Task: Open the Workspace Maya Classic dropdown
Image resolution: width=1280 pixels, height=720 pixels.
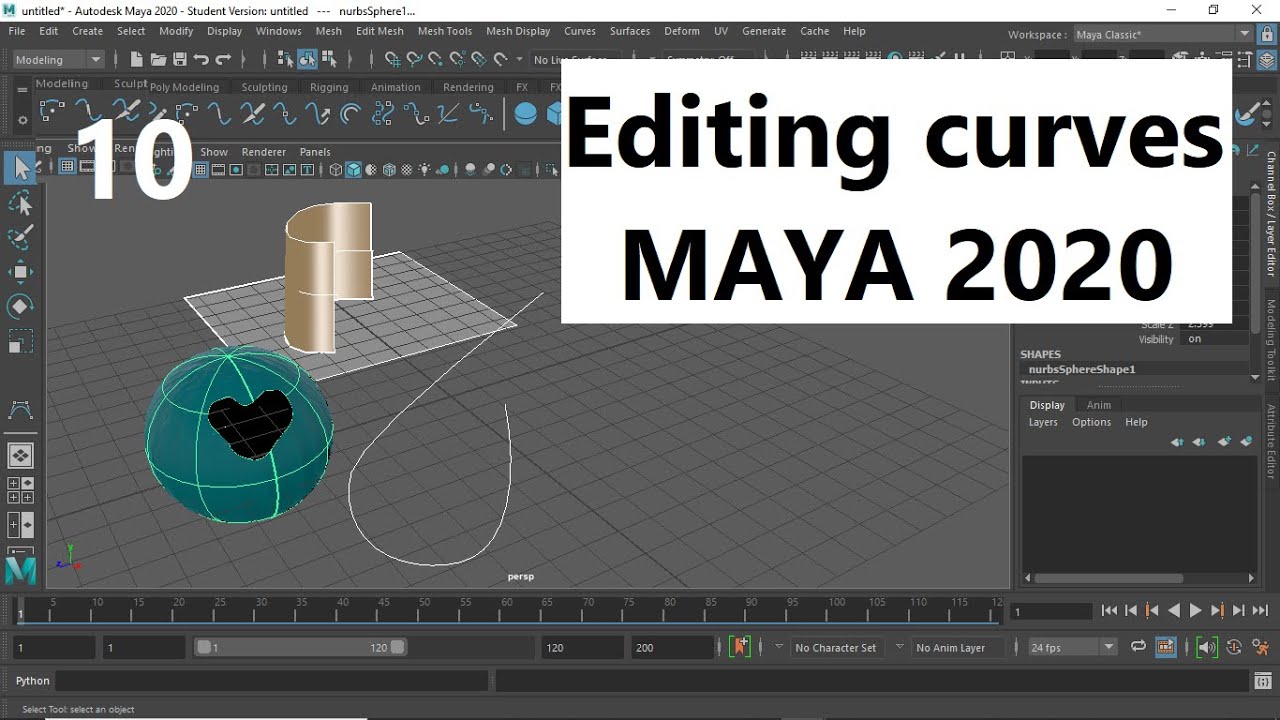Action: coord(1163,34)
